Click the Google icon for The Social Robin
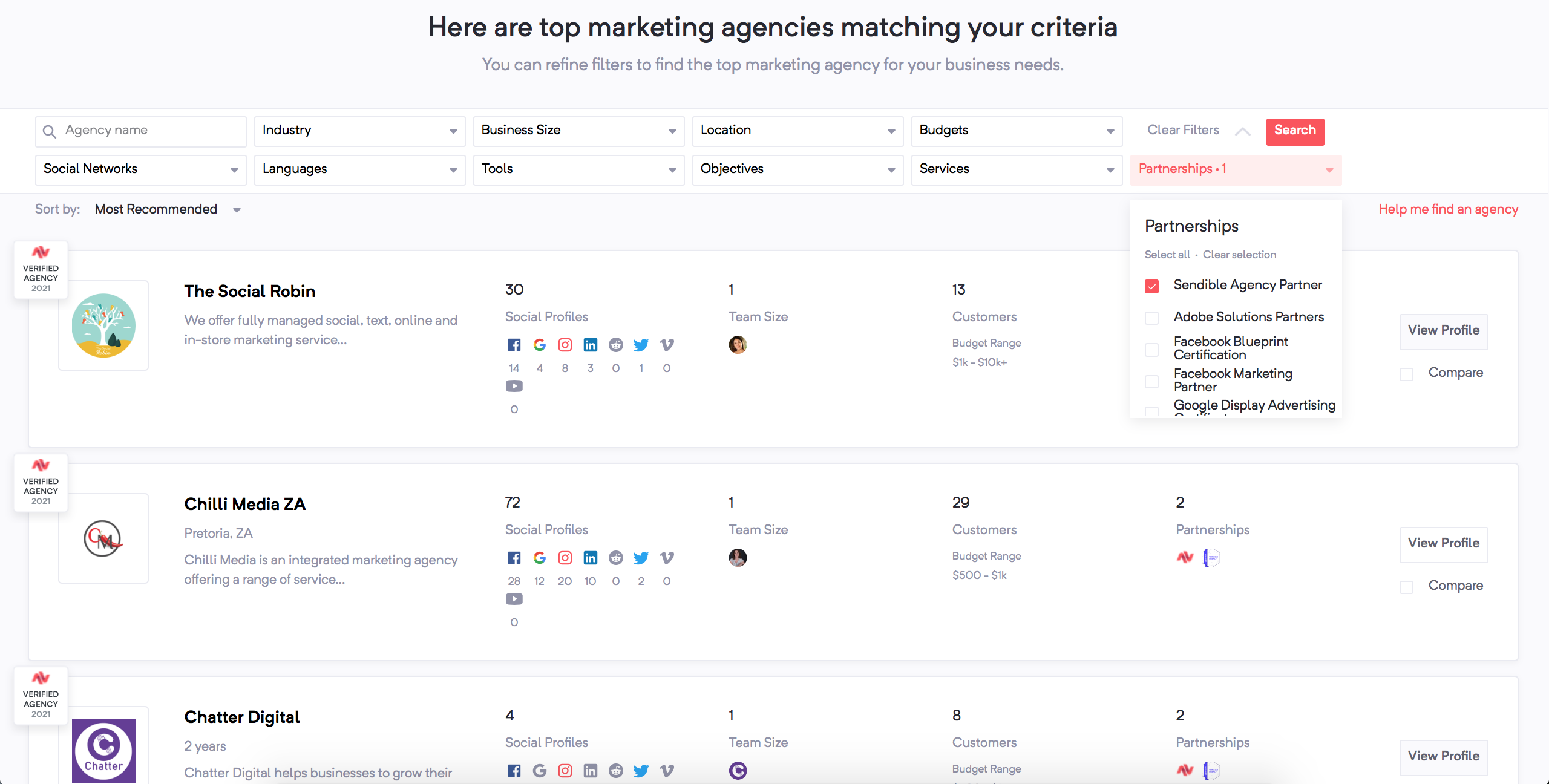Image resolution: width=1549 pixels, height=784 pixels. click(539, 345)
